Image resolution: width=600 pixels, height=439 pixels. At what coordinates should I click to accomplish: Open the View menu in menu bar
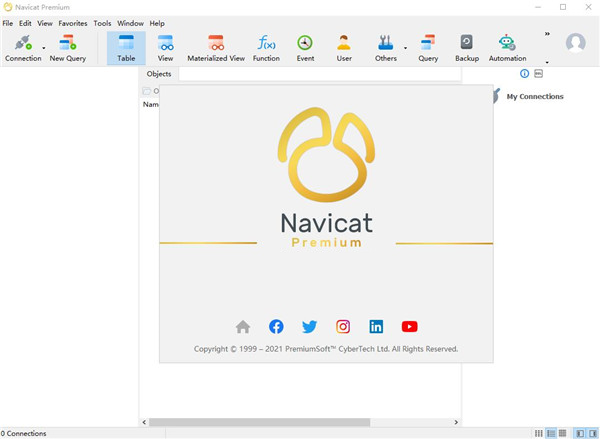point(45,23)
